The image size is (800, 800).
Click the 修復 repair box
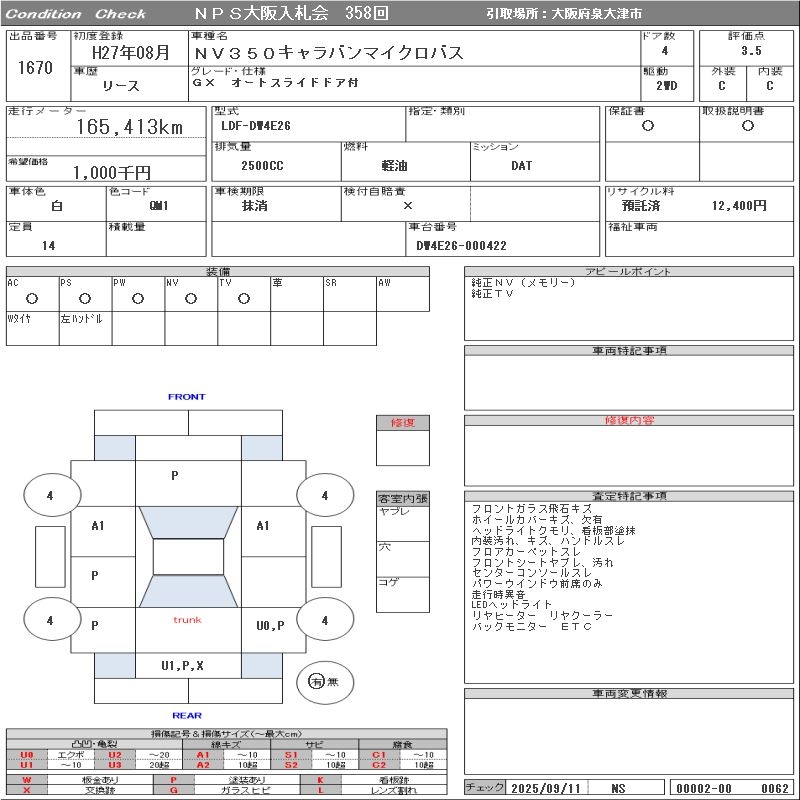point(403,440)
